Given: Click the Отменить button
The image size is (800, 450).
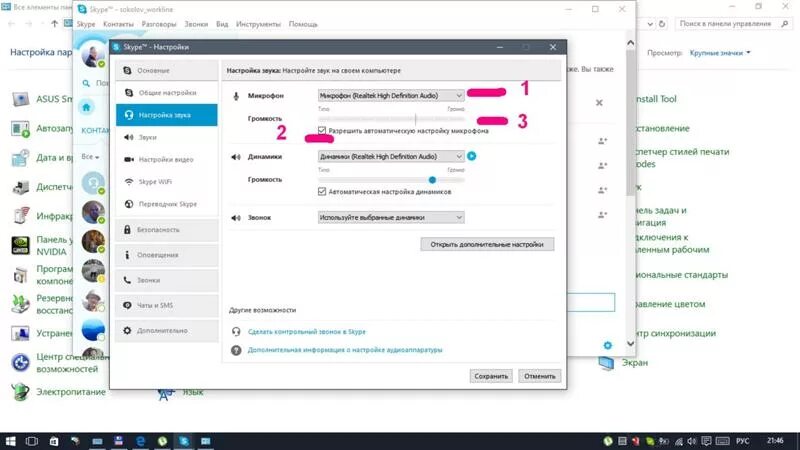Looking at the screenshot, I should point(539,376).
